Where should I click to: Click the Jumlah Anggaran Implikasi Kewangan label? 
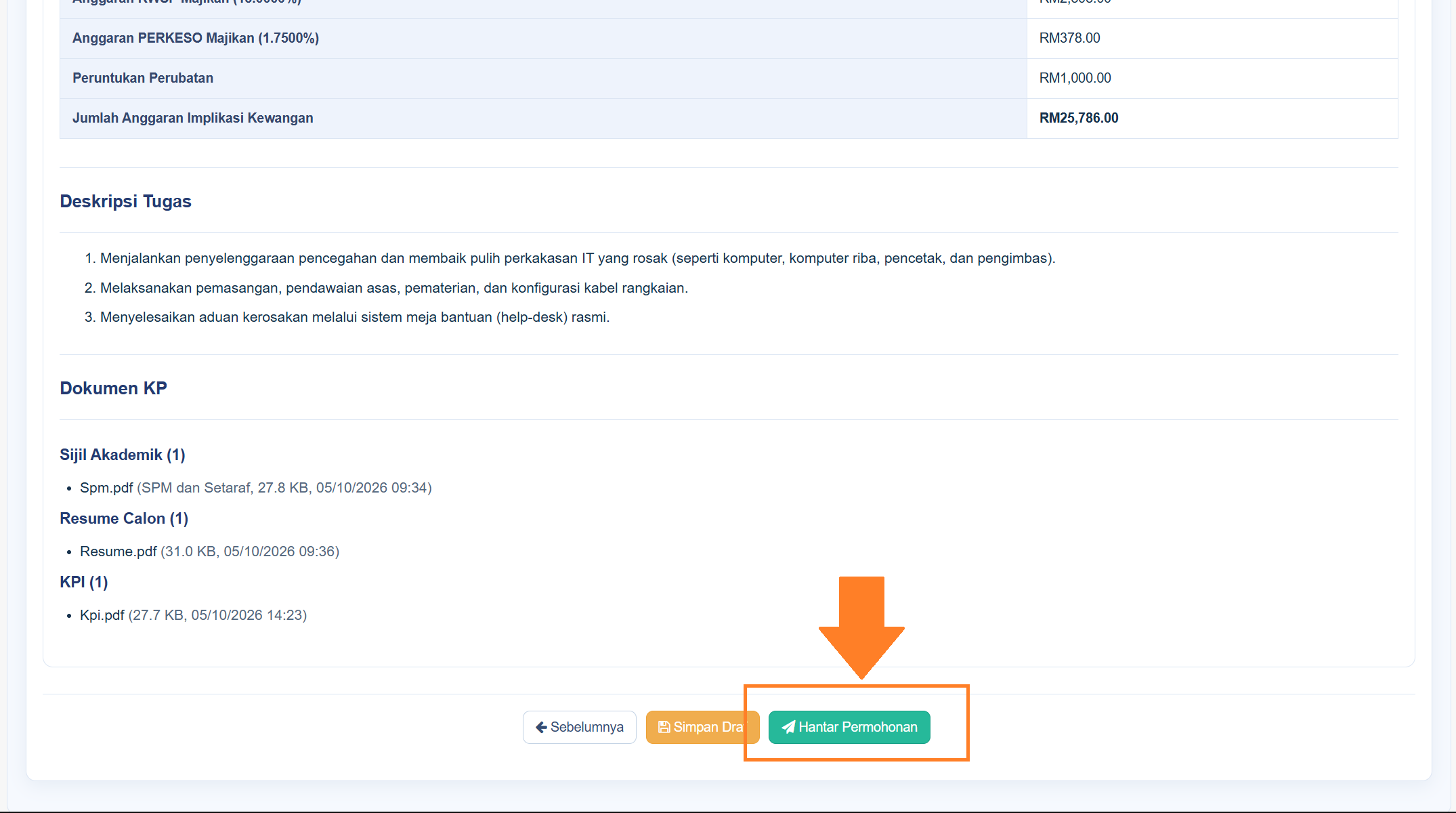click(x=193, y=118)
